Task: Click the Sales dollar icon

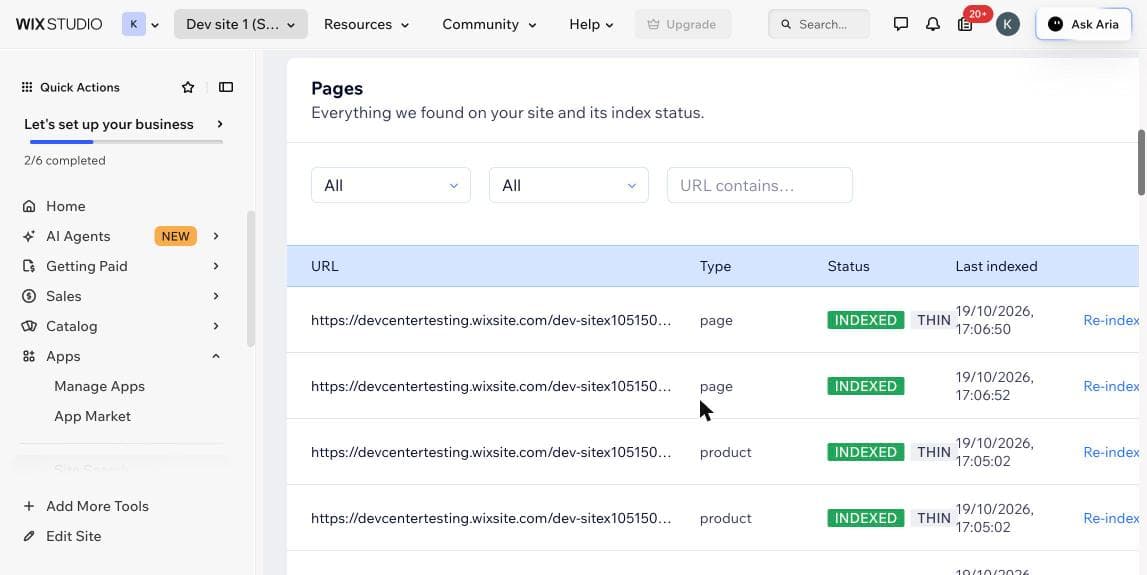Action: [29, 296]
